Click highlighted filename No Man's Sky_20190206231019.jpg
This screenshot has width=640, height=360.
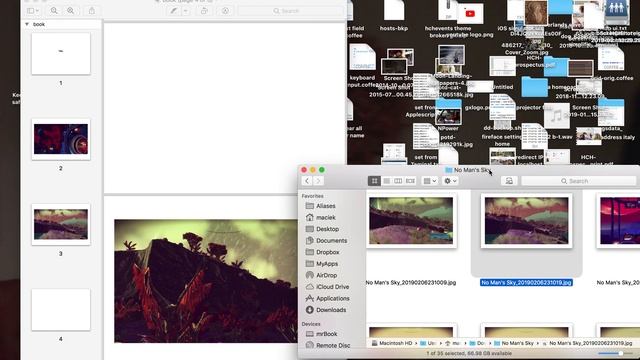tap(526, 282)
